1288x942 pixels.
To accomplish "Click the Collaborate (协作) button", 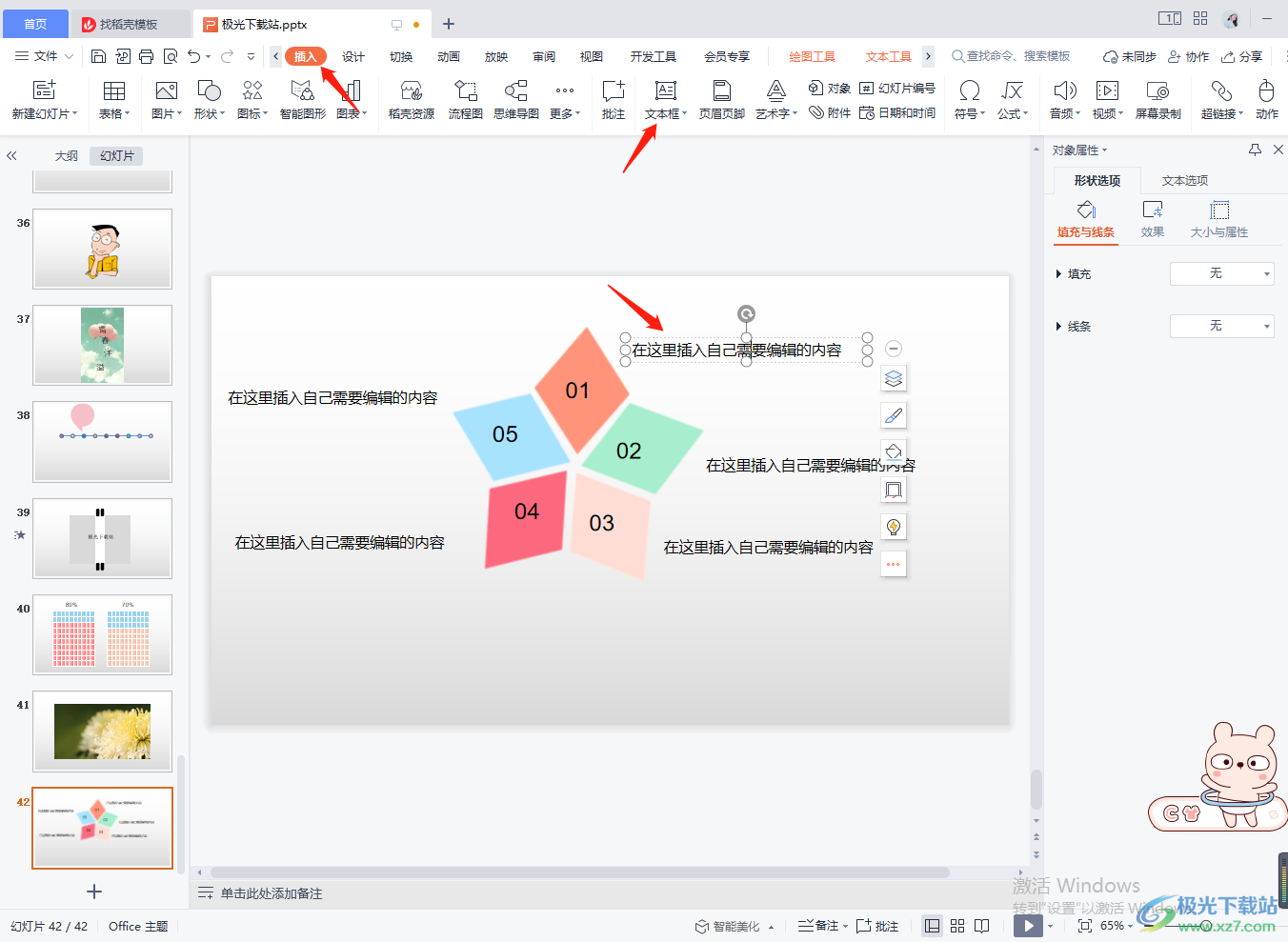I will (1189, 56).
